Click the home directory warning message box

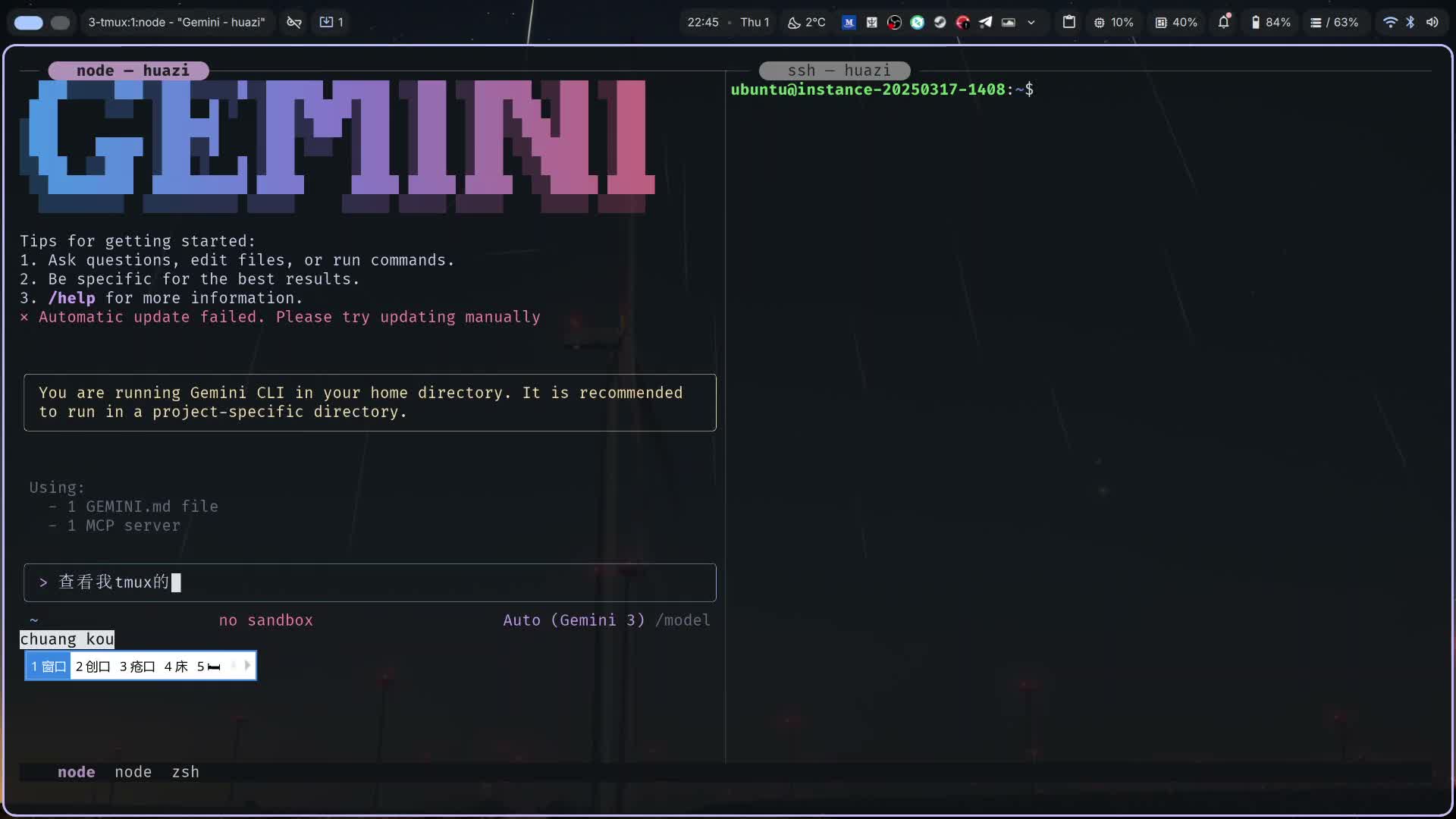pos(370,403)
